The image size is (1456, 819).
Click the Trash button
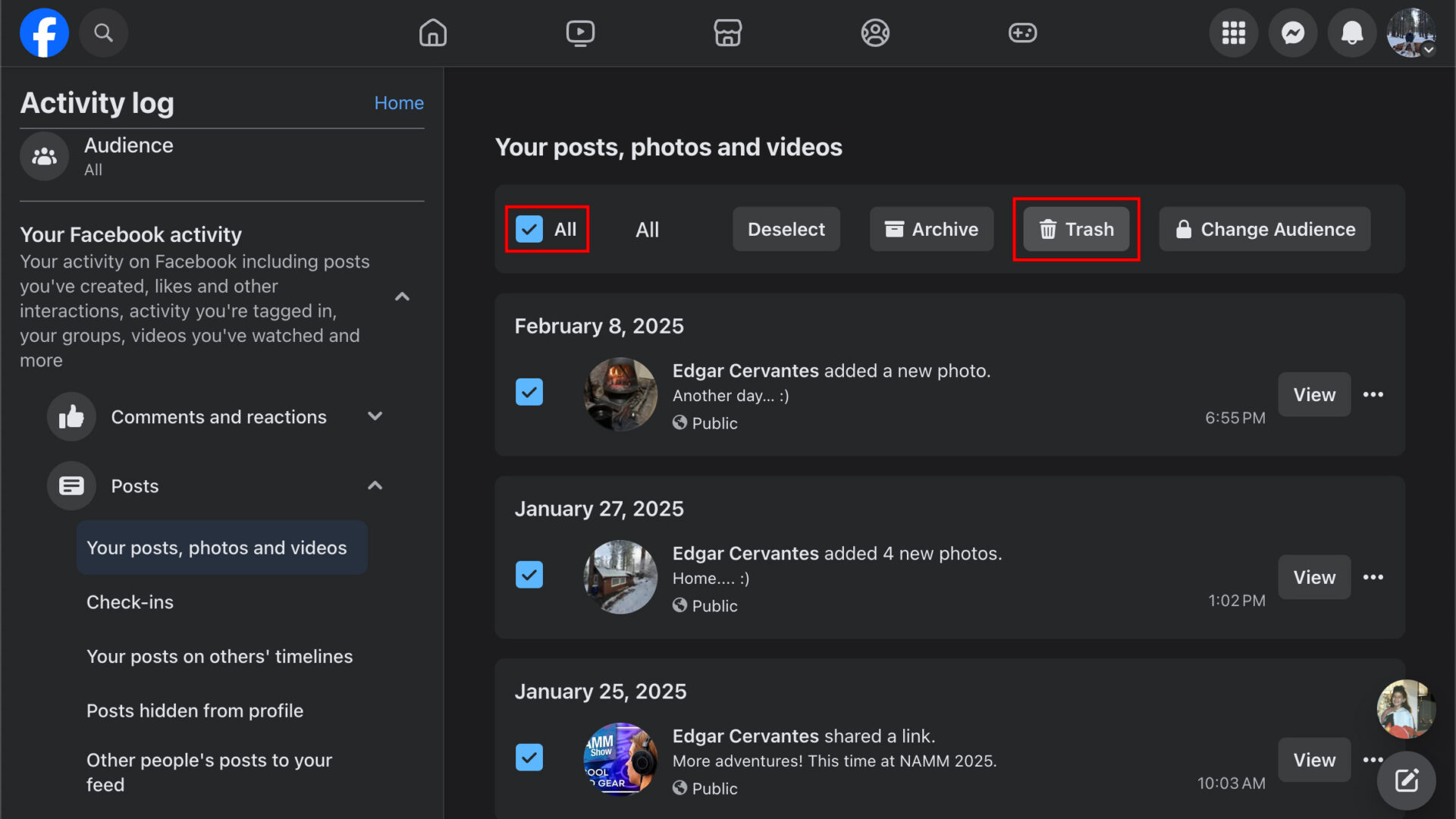click(x=1076, y=229)
